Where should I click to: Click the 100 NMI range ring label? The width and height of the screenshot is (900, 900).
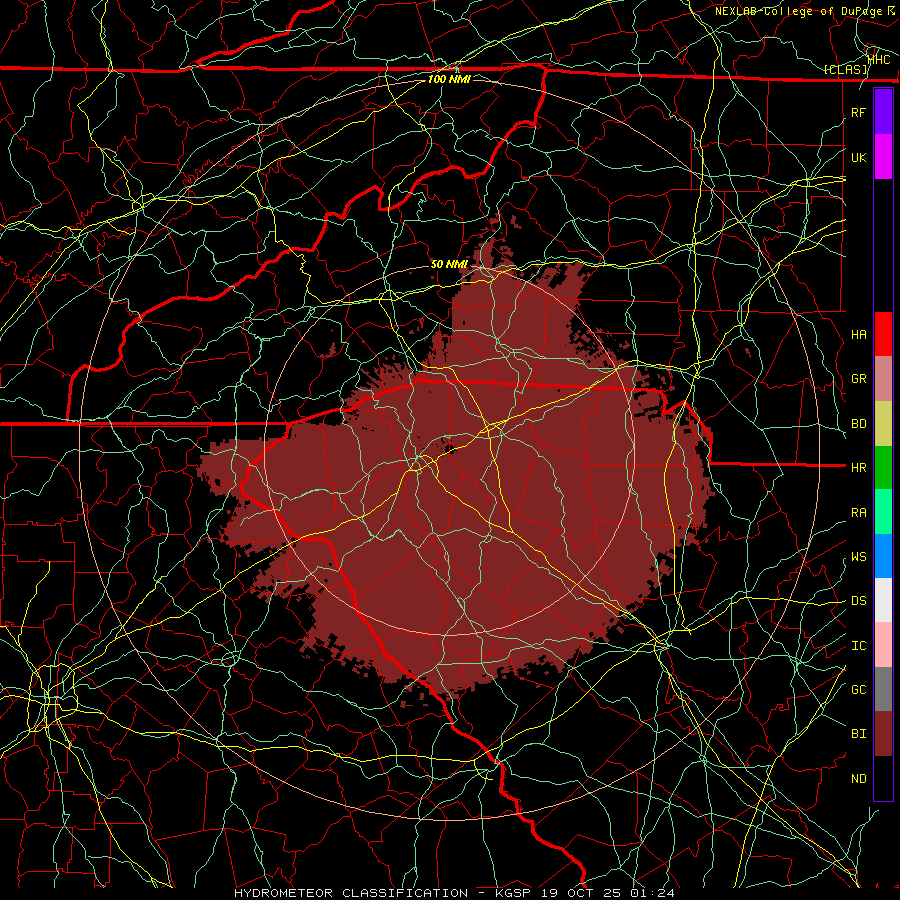[x=449, y=79]
